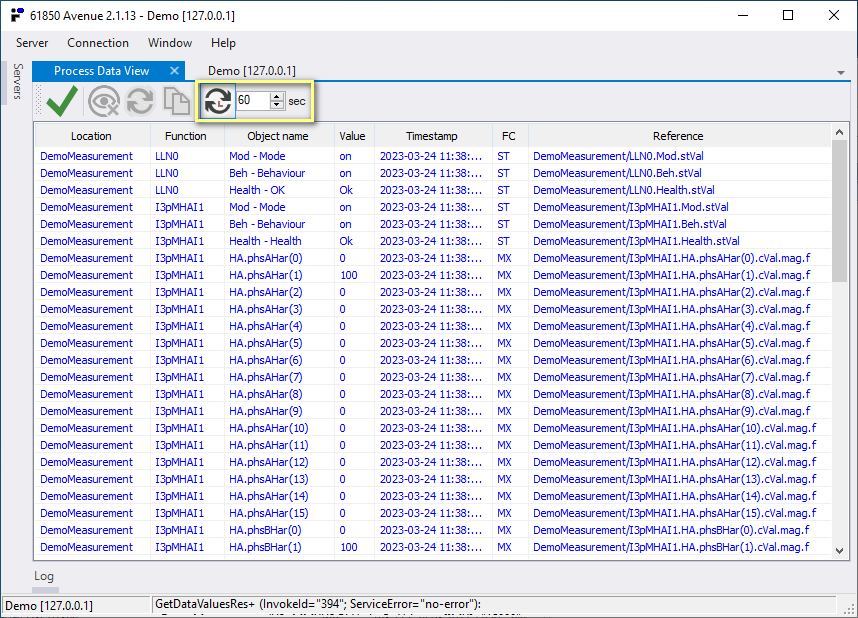Select the HA.phsAHar(11) object name
Screen dimensions: 858x618
point(269,444)
